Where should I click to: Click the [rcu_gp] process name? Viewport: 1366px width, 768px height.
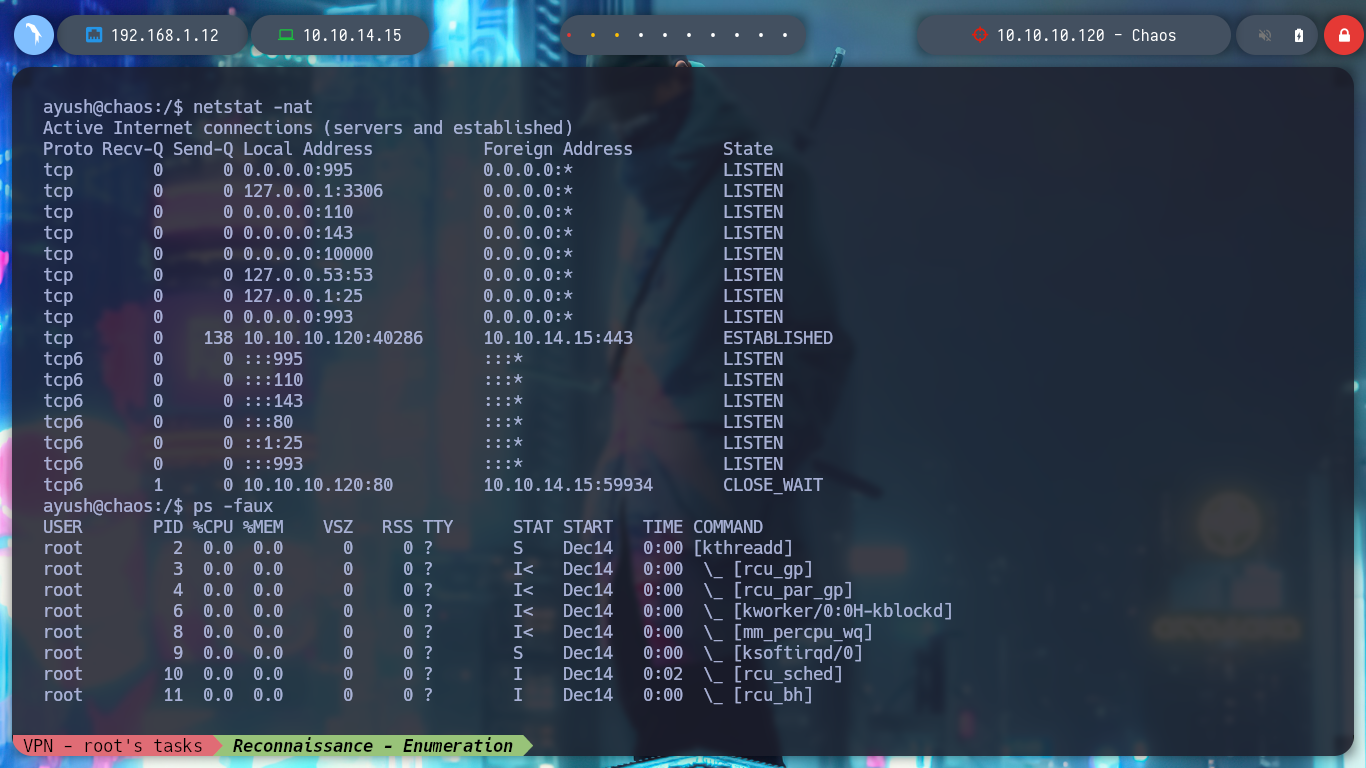point(773,569)
